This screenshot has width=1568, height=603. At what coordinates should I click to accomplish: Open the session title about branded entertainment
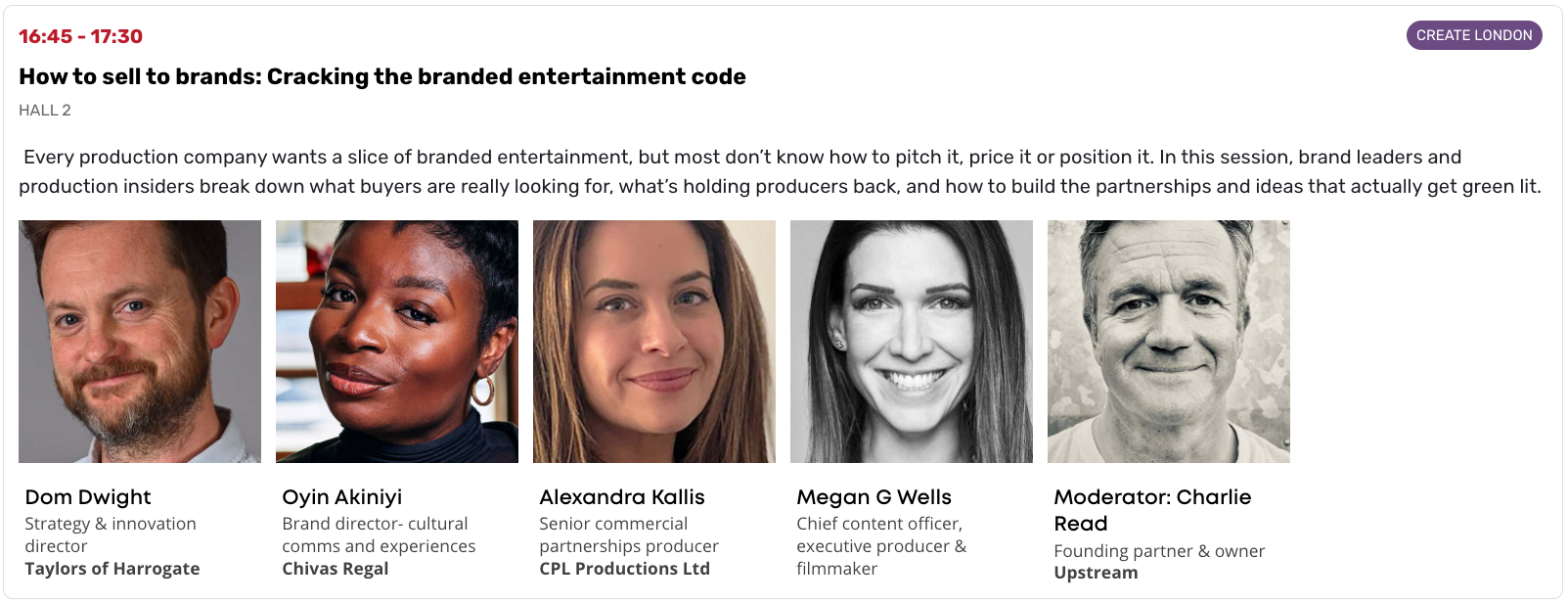pos(381,76)
